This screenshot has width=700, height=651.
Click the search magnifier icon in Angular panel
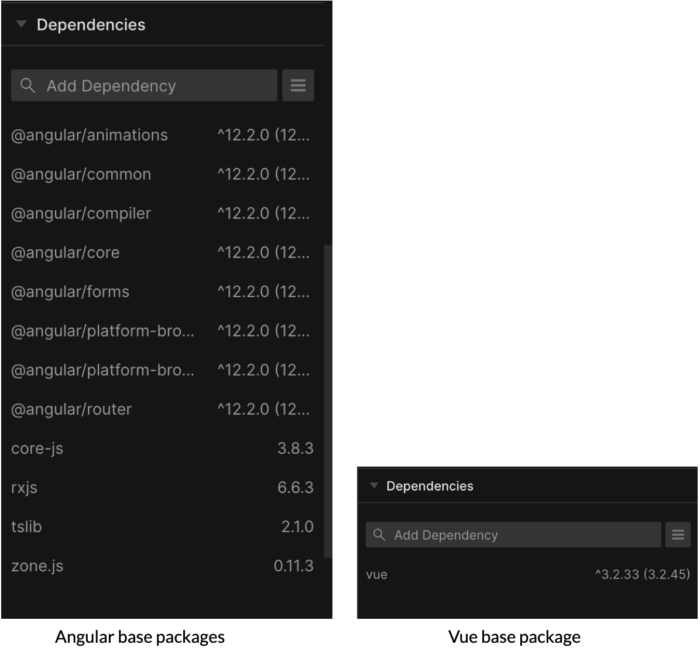pos(28,86)
